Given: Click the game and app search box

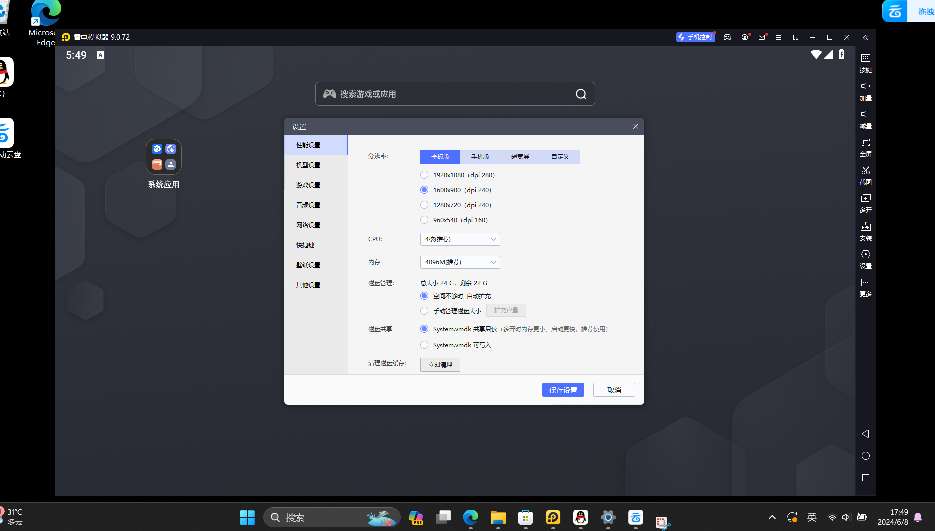Looking at the screenshot, I should click(455, 94).
